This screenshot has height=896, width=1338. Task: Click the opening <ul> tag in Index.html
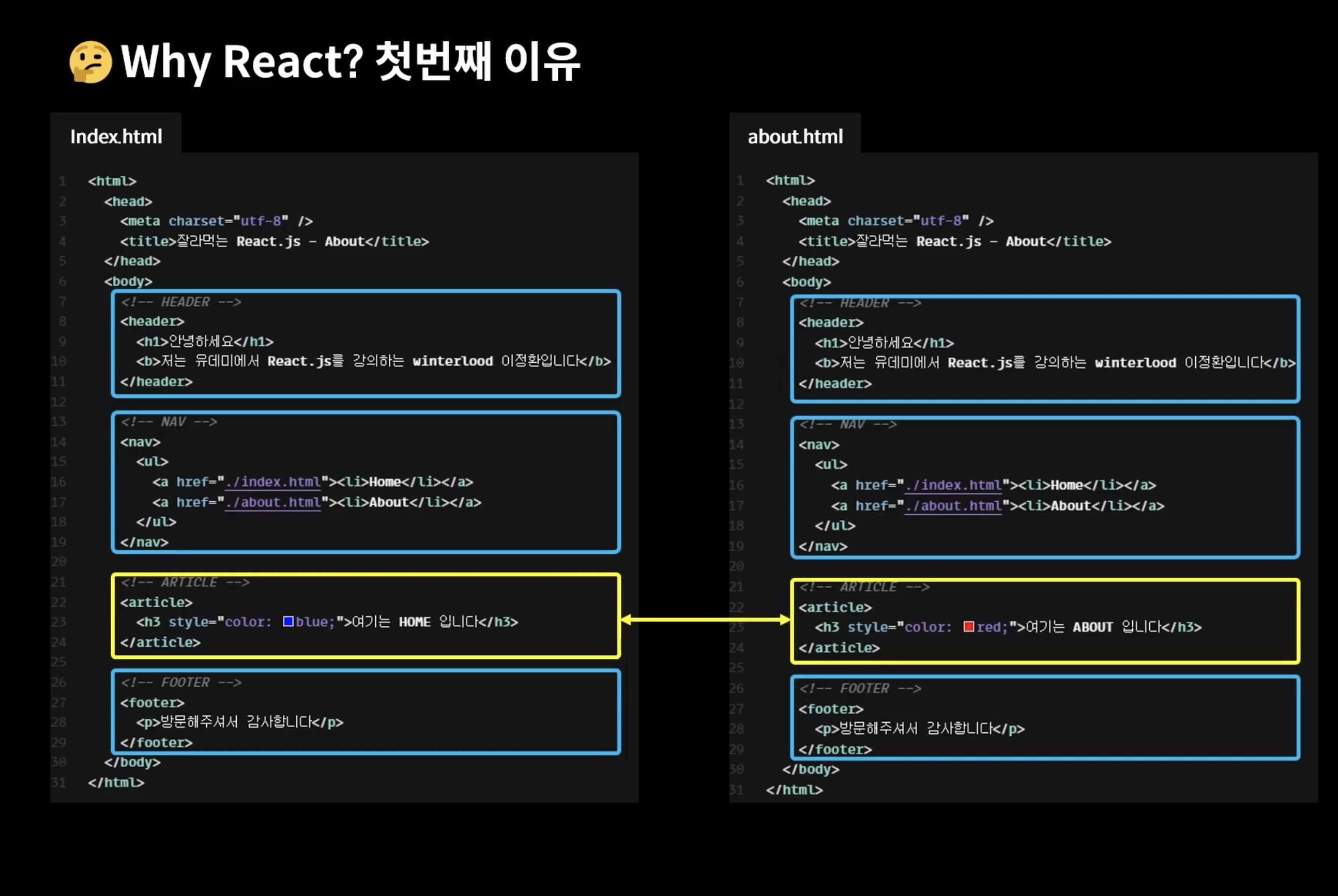tap(152, 461)
